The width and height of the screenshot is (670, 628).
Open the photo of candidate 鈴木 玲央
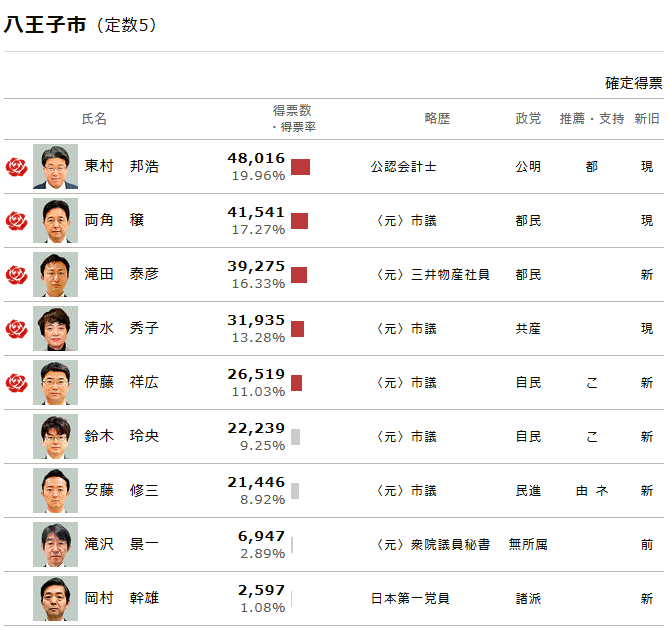coord(55,437)
